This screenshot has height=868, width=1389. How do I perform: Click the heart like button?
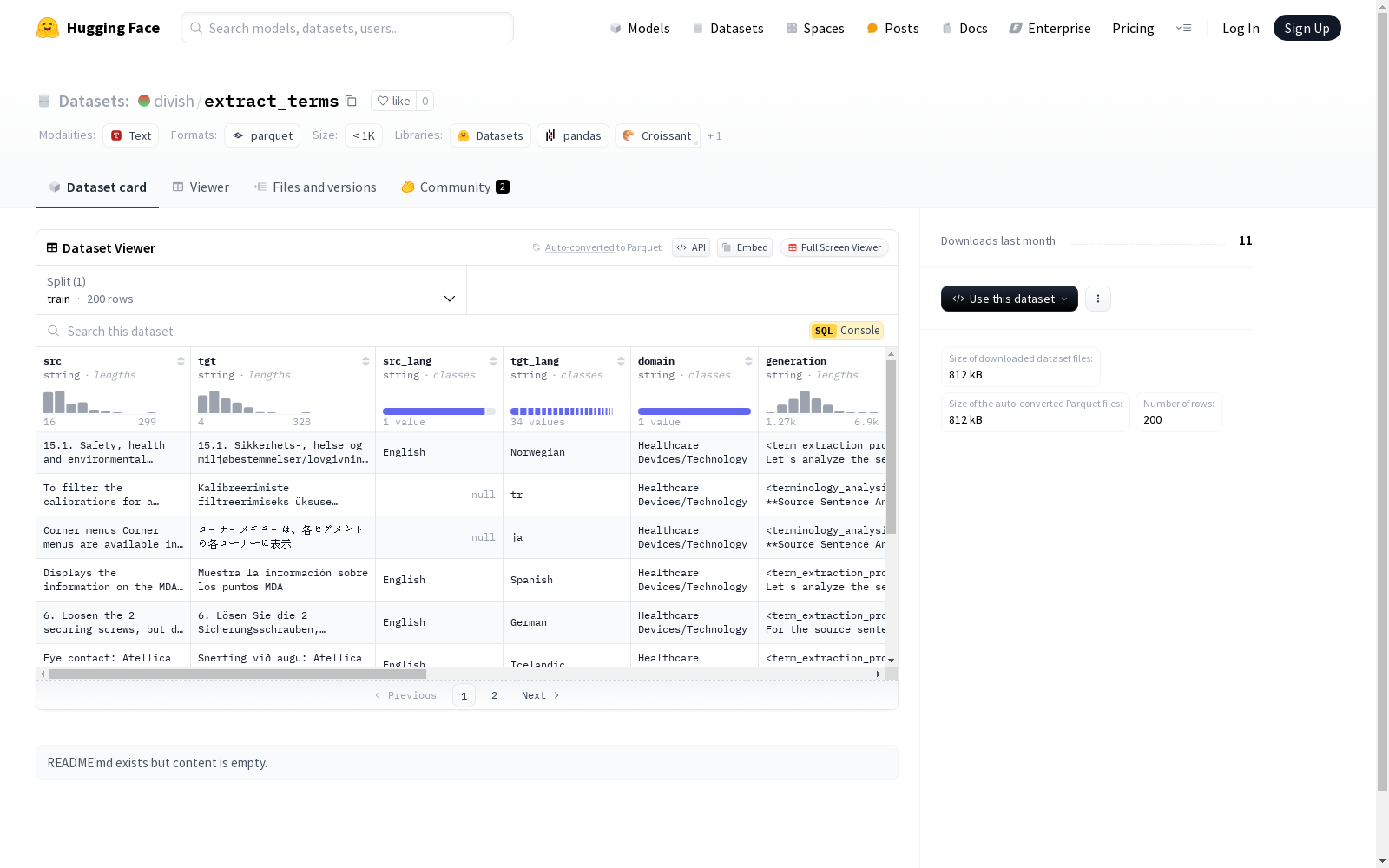(x=393, y=101)
